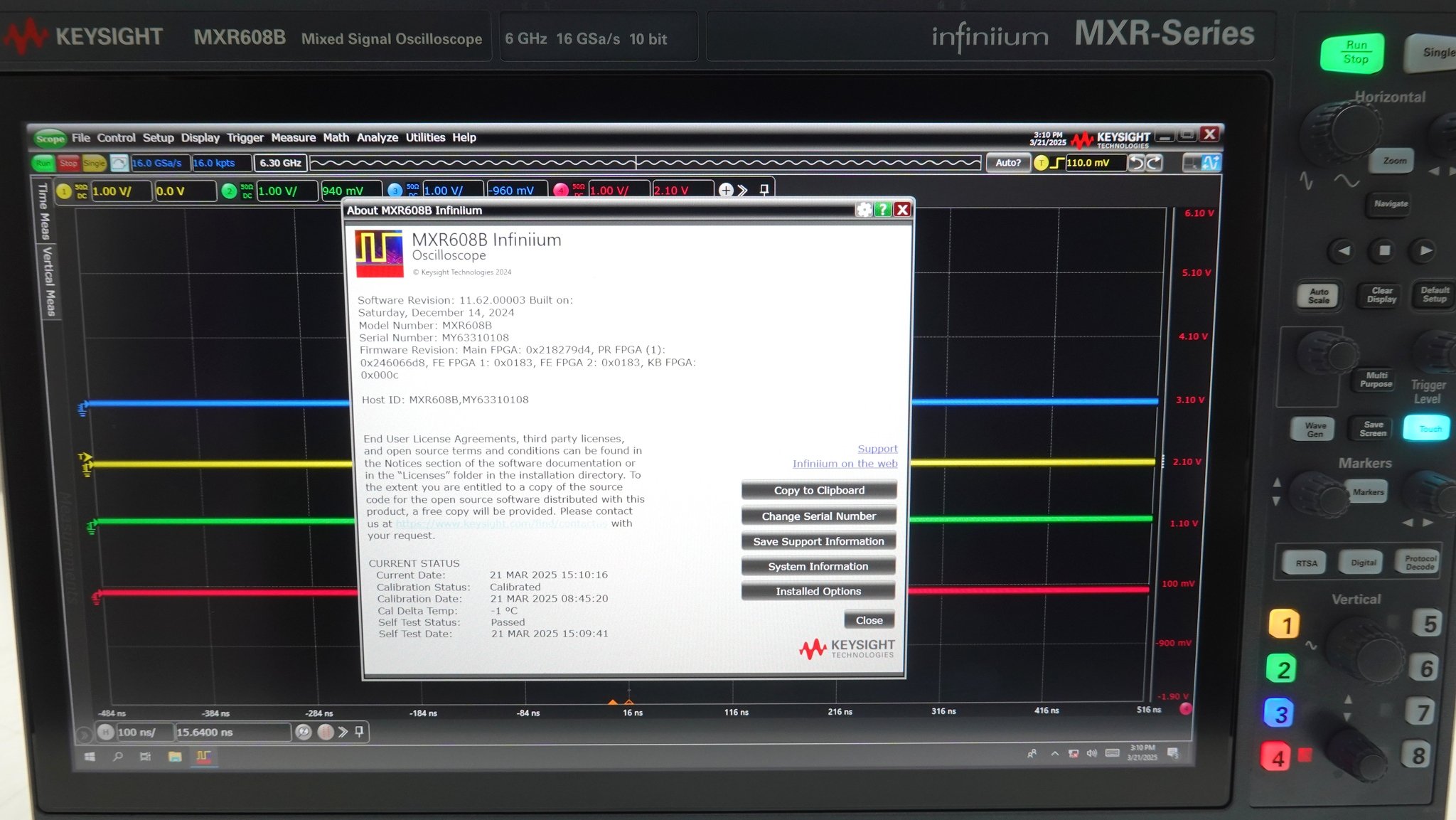Toggle channel 2 green button on screen
This screenshot has height=820, width=1456.
pyautogui.click(x=229, y=191)
